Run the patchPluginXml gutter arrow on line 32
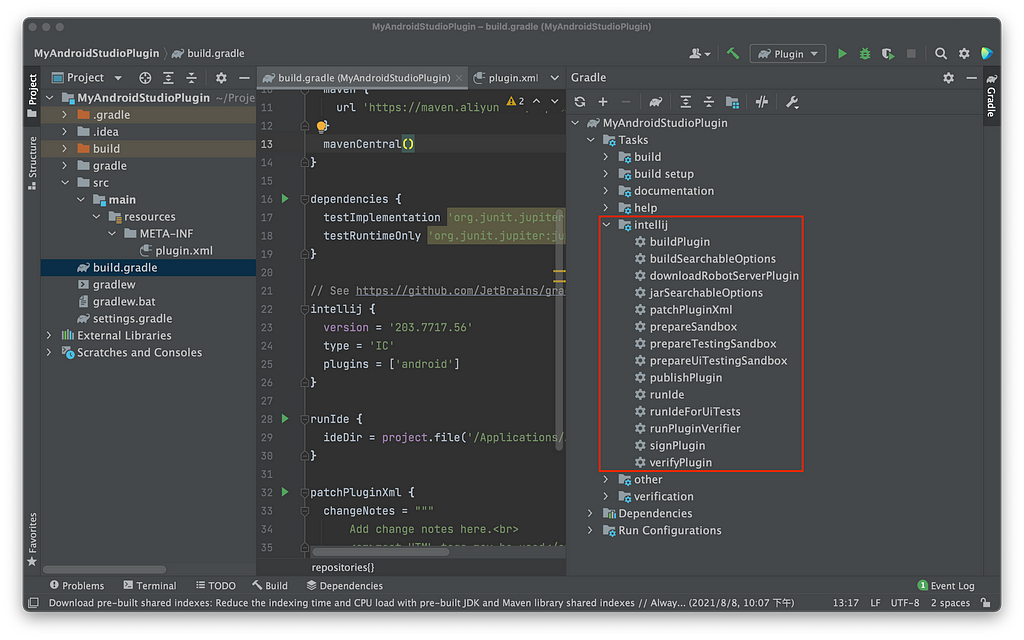 tap(285, 492)
